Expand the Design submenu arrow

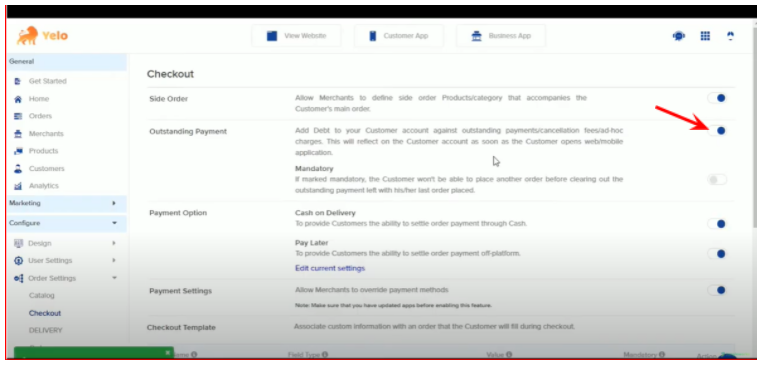(114, 243)
